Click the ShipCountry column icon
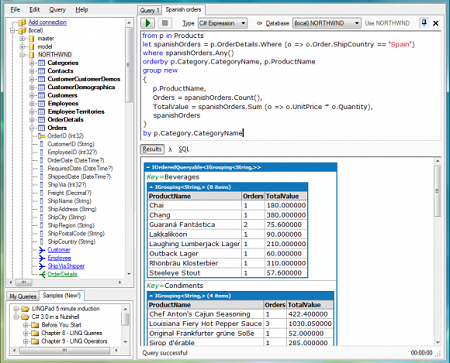The image size is (450, 363). [41, 242]
